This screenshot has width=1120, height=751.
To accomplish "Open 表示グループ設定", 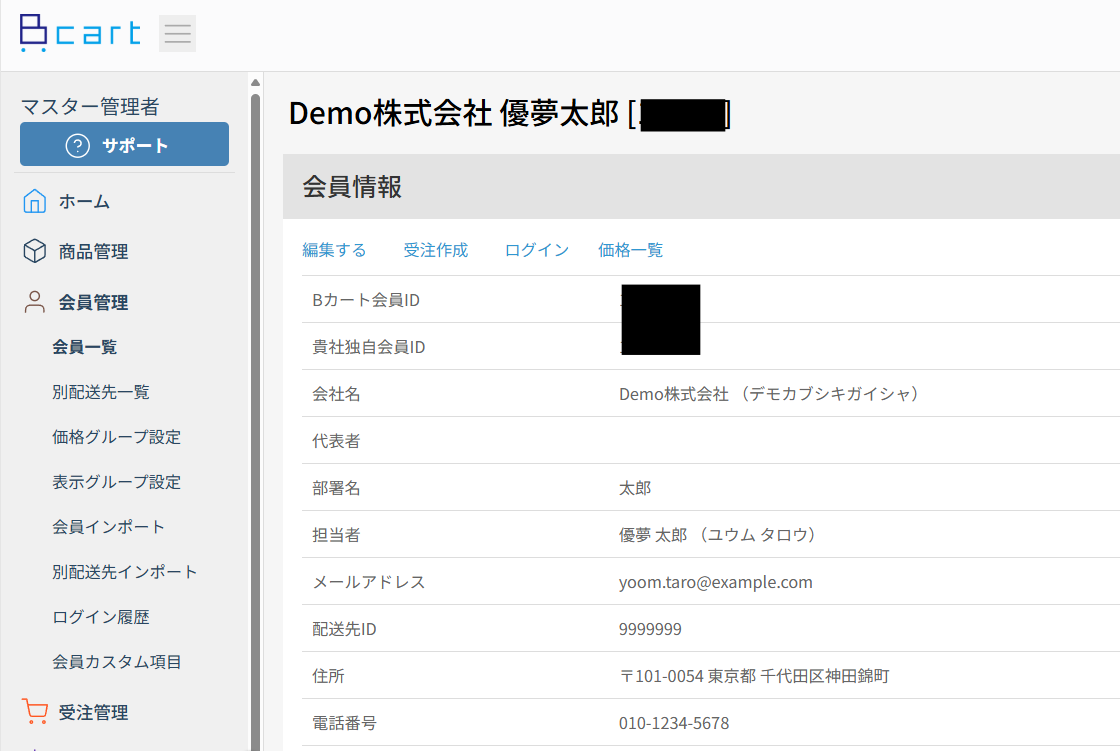I will pos(116,482).
